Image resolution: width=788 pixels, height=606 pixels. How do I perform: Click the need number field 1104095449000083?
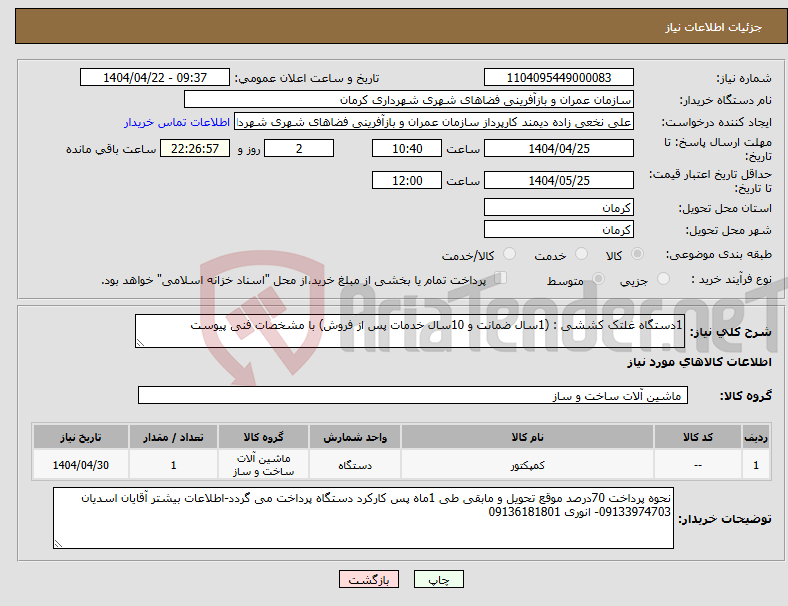[x=558, y=77]
